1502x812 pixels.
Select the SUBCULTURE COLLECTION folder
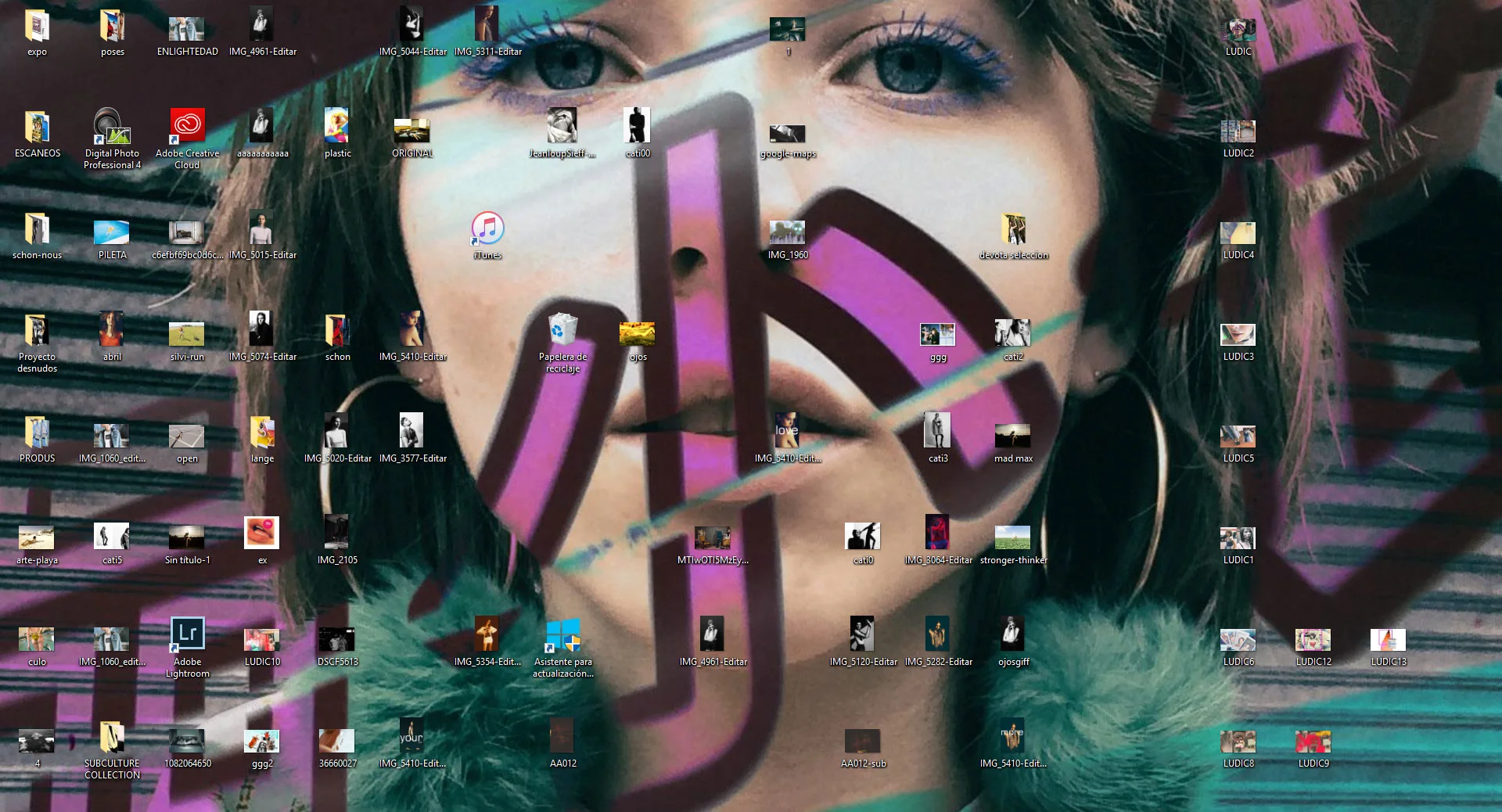112,737
